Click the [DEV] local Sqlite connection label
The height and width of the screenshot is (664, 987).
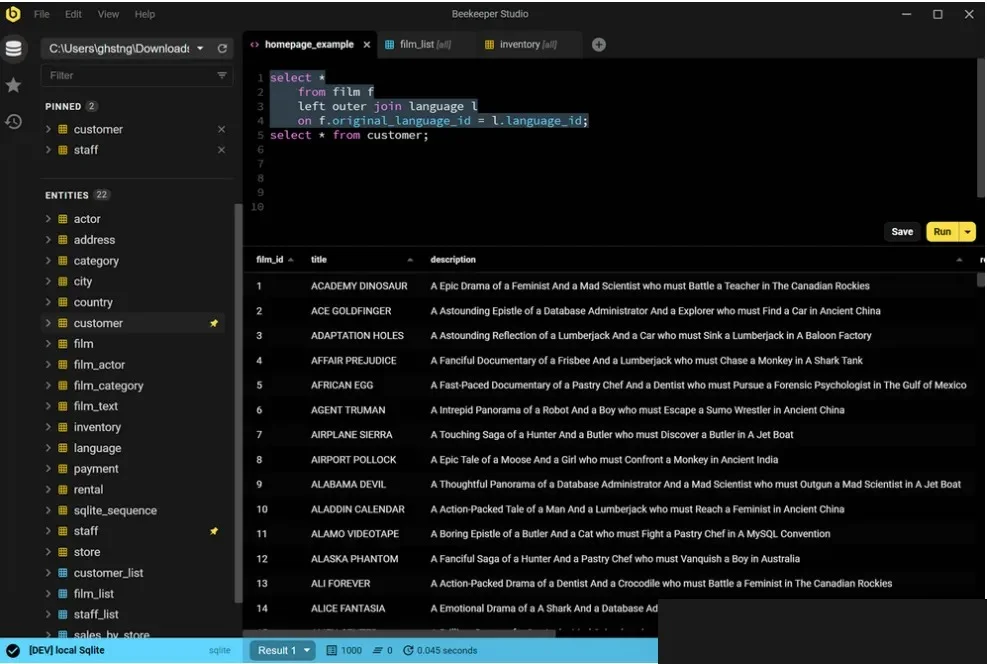tap(67, 650)
